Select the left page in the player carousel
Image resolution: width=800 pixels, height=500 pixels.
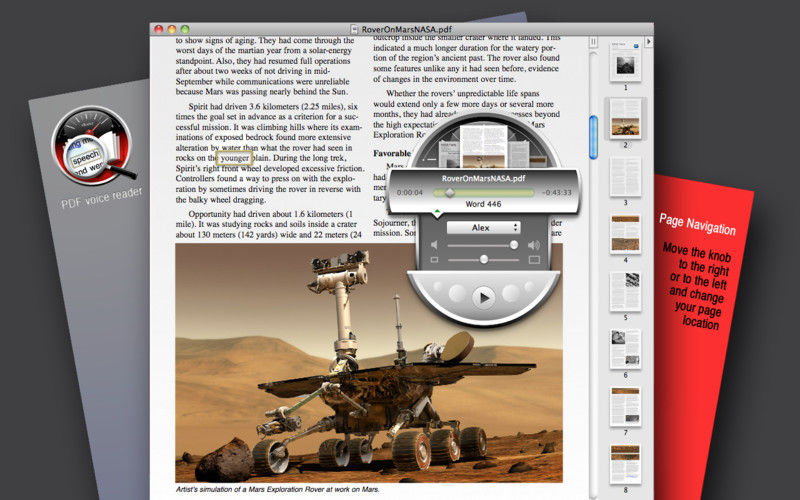(449, 155)
